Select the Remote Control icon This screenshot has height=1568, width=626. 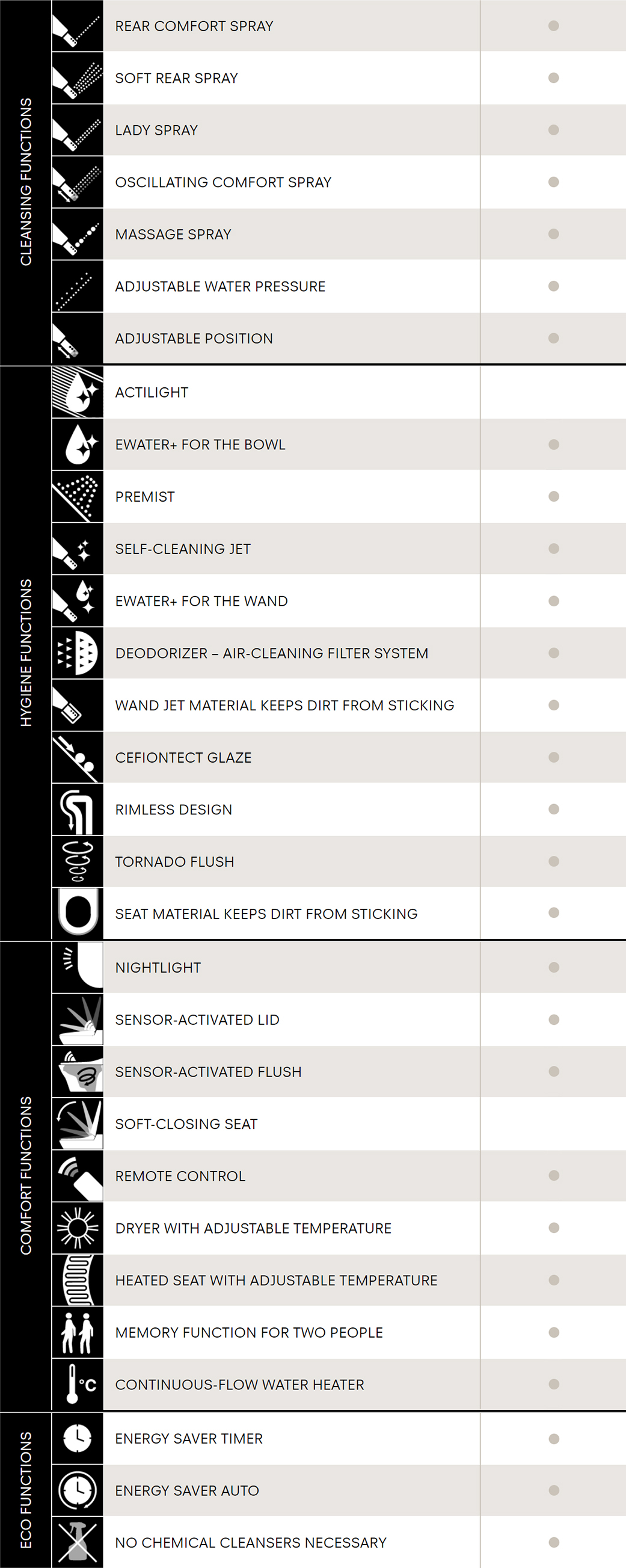tap(77, 1176)
